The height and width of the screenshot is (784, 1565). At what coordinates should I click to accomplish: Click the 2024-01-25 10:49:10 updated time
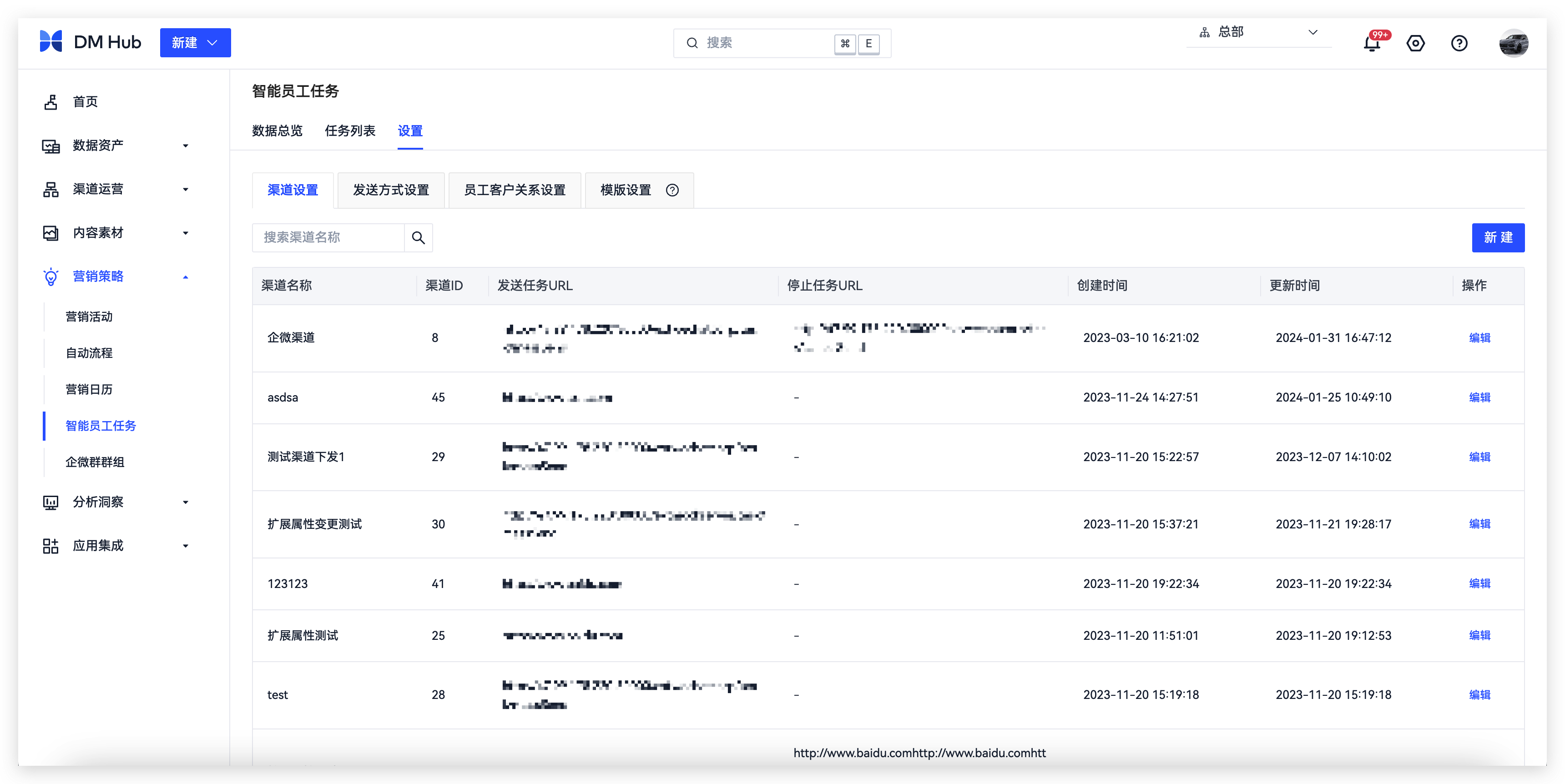pyautogui.click(x=1333, y=397)
